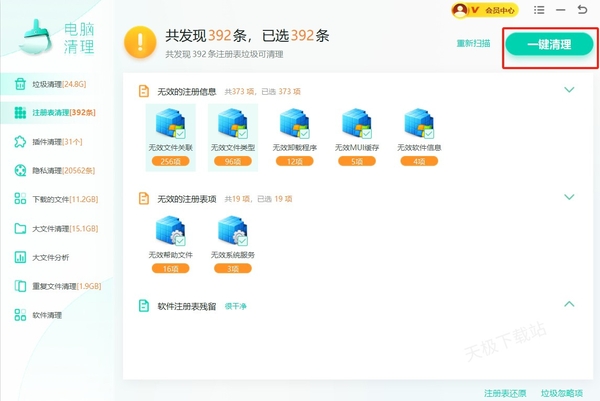Click the 软件清理 sidebar icon
The height and width of the screenshot is (401, 600).
point(20,315)
